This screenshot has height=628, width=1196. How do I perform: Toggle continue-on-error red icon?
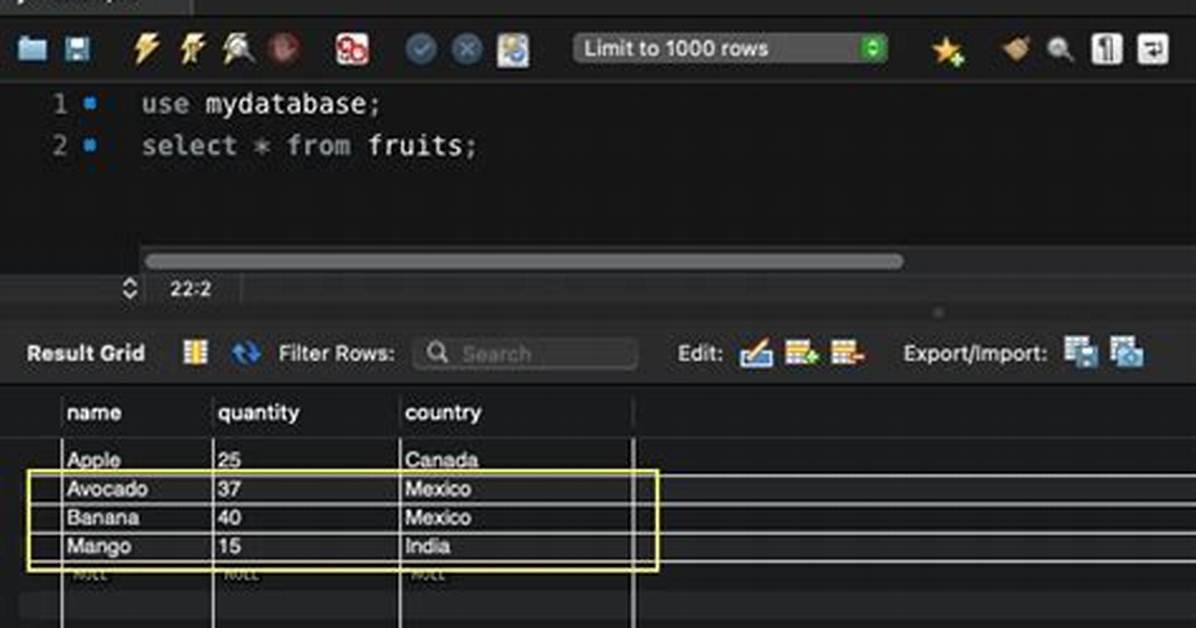tap(352, 50)
